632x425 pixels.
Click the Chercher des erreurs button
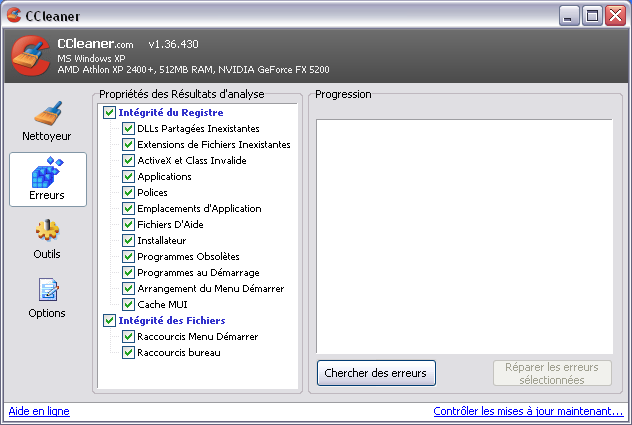(376, 373)
